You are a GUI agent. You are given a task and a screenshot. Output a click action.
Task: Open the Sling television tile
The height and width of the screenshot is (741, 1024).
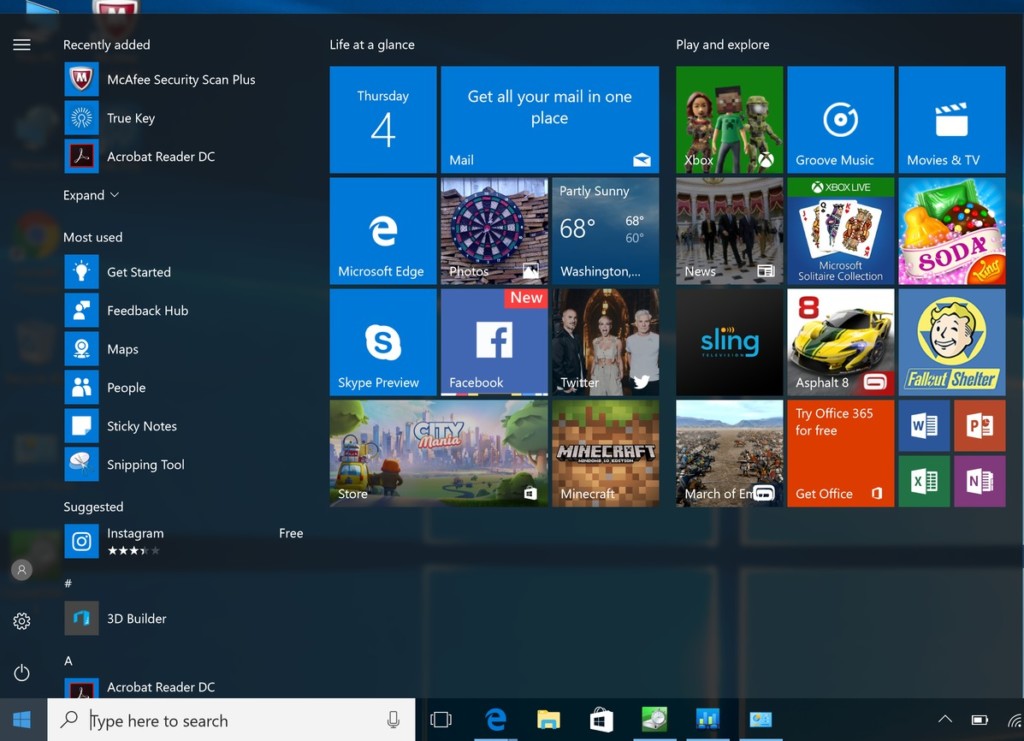[x=729, y=342]
